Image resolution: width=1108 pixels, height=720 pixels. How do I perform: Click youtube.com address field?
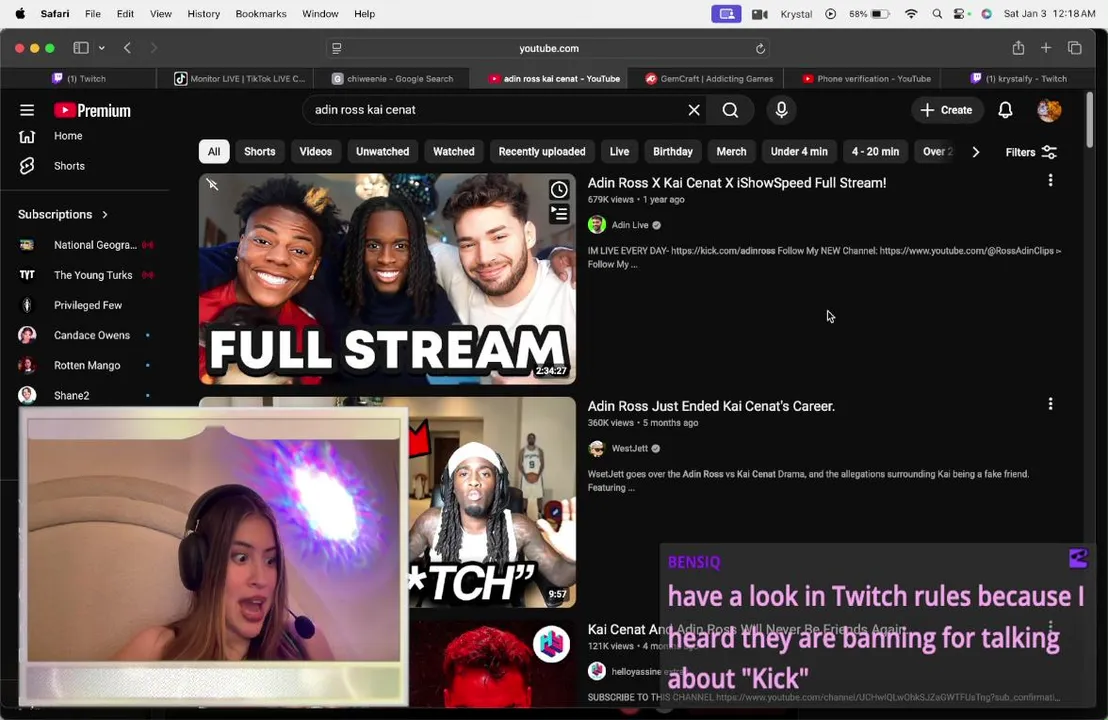click(548, 49)
